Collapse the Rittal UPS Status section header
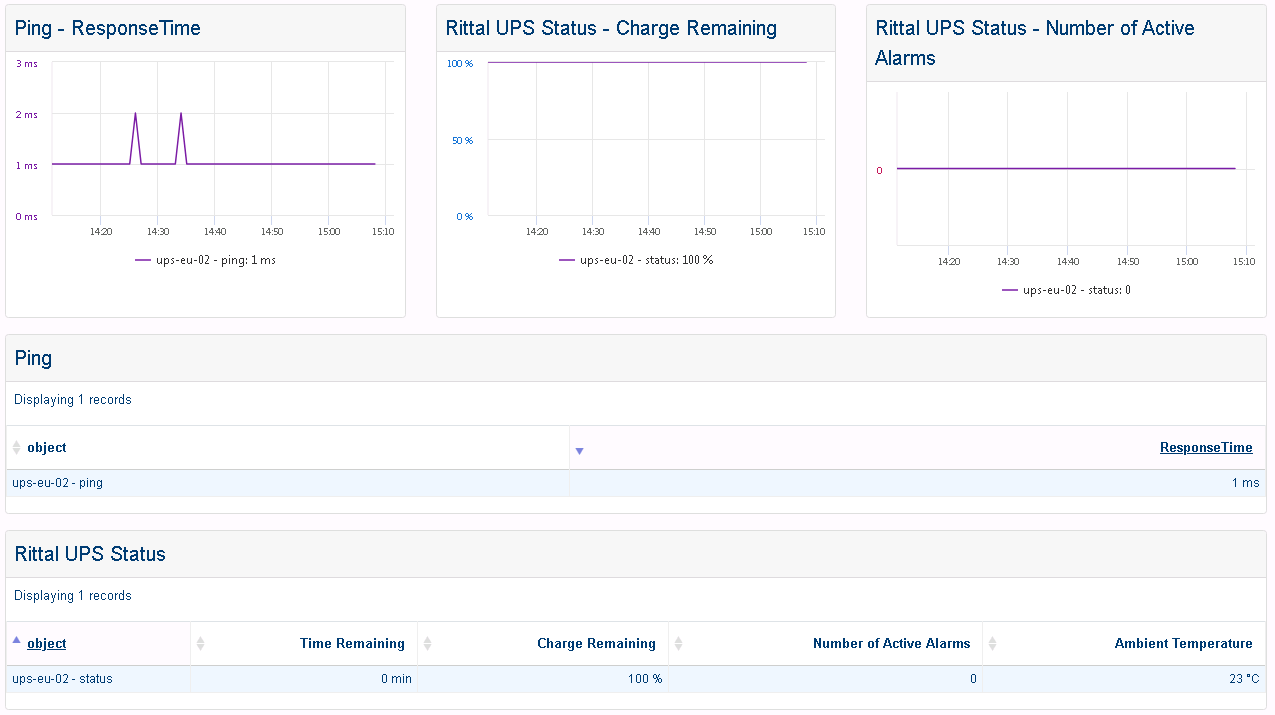This screenshot has width=1275, height=715. [x=88, y=554]
